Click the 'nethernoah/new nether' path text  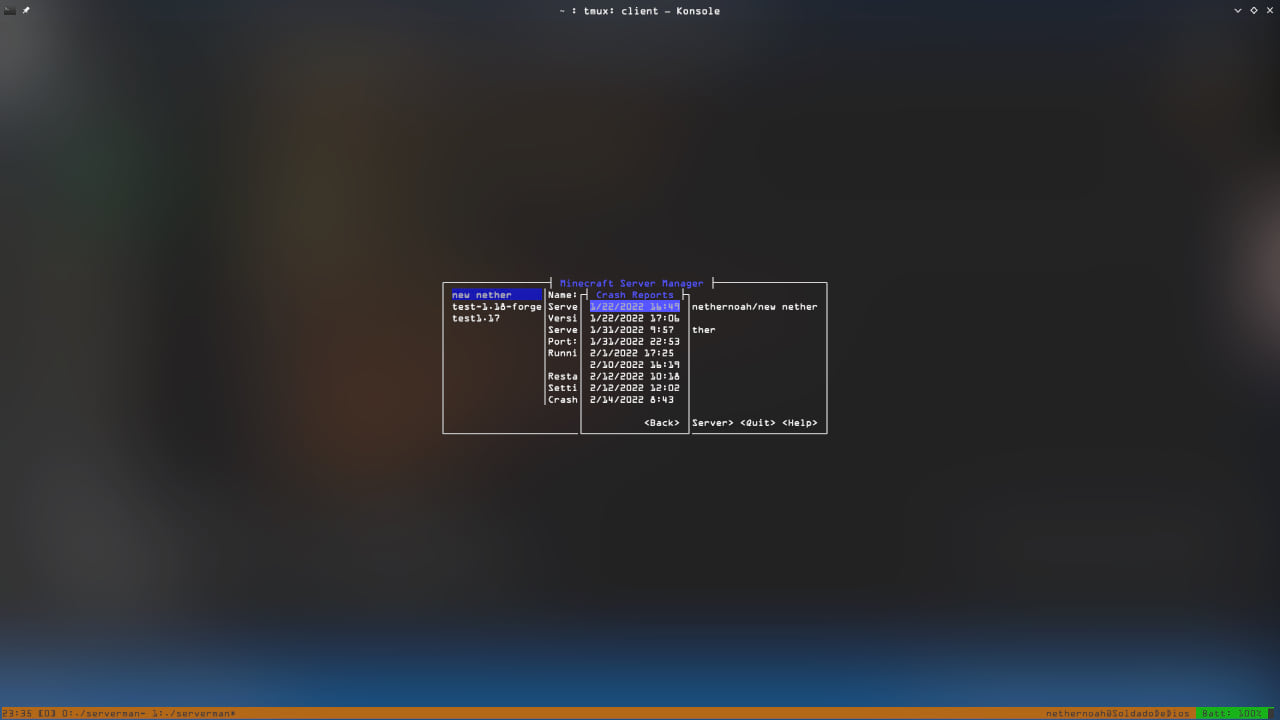pos(754,307)
